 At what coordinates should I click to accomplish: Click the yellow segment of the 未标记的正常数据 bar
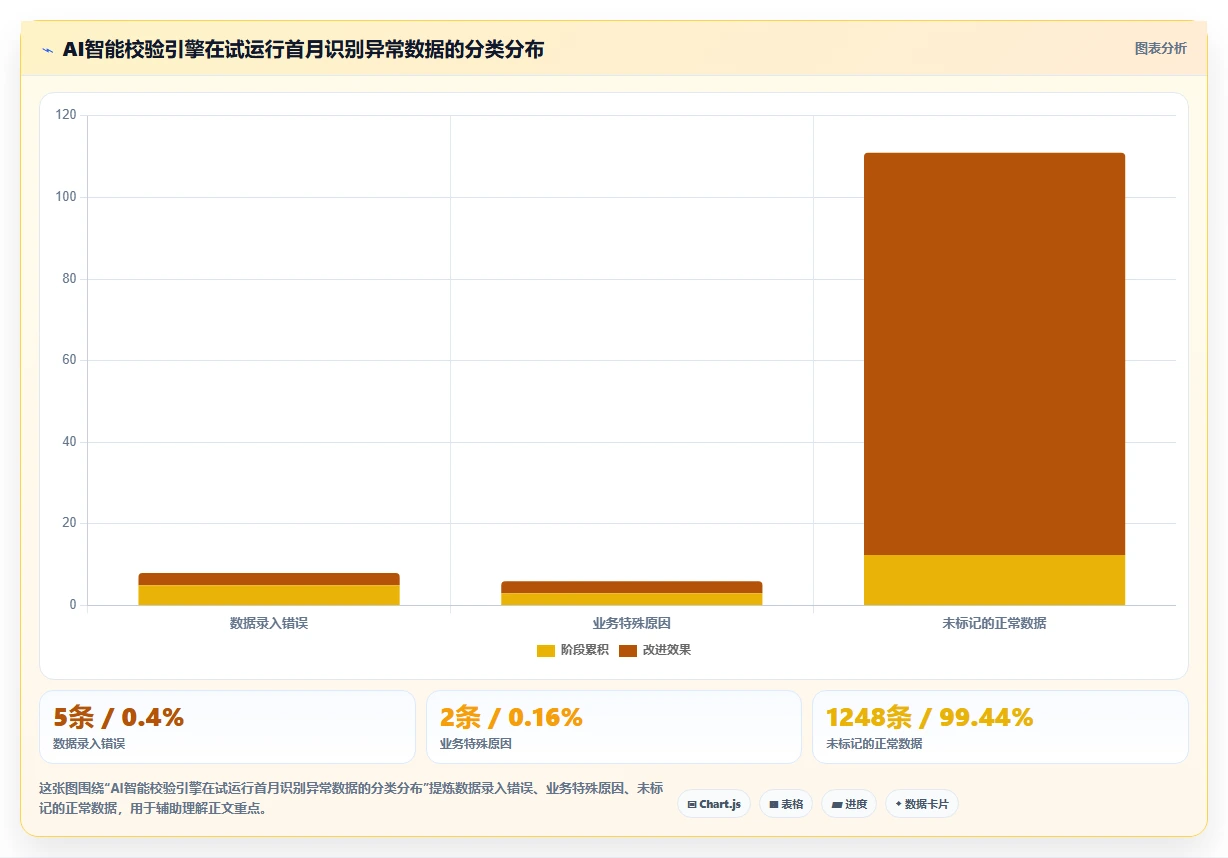click(994, 580)
